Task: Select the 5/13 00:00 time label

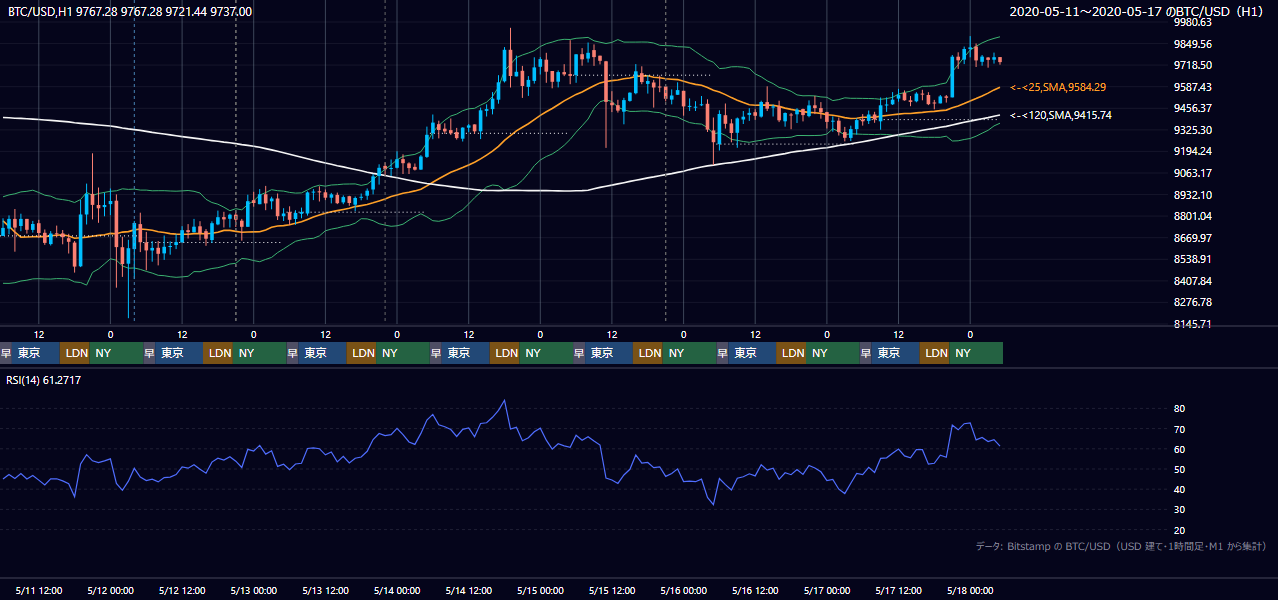Action: pyautogui.click(x=253, y=590)
